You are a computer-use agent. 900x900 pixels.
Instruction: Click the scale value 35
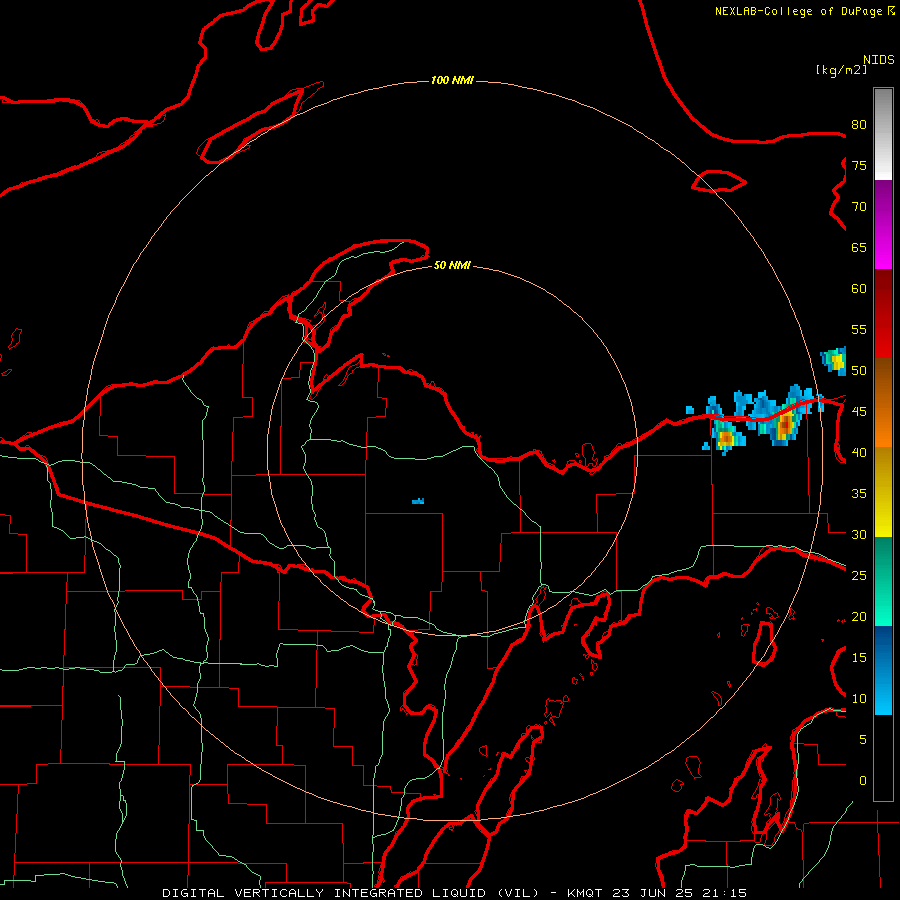click(859, 494)
